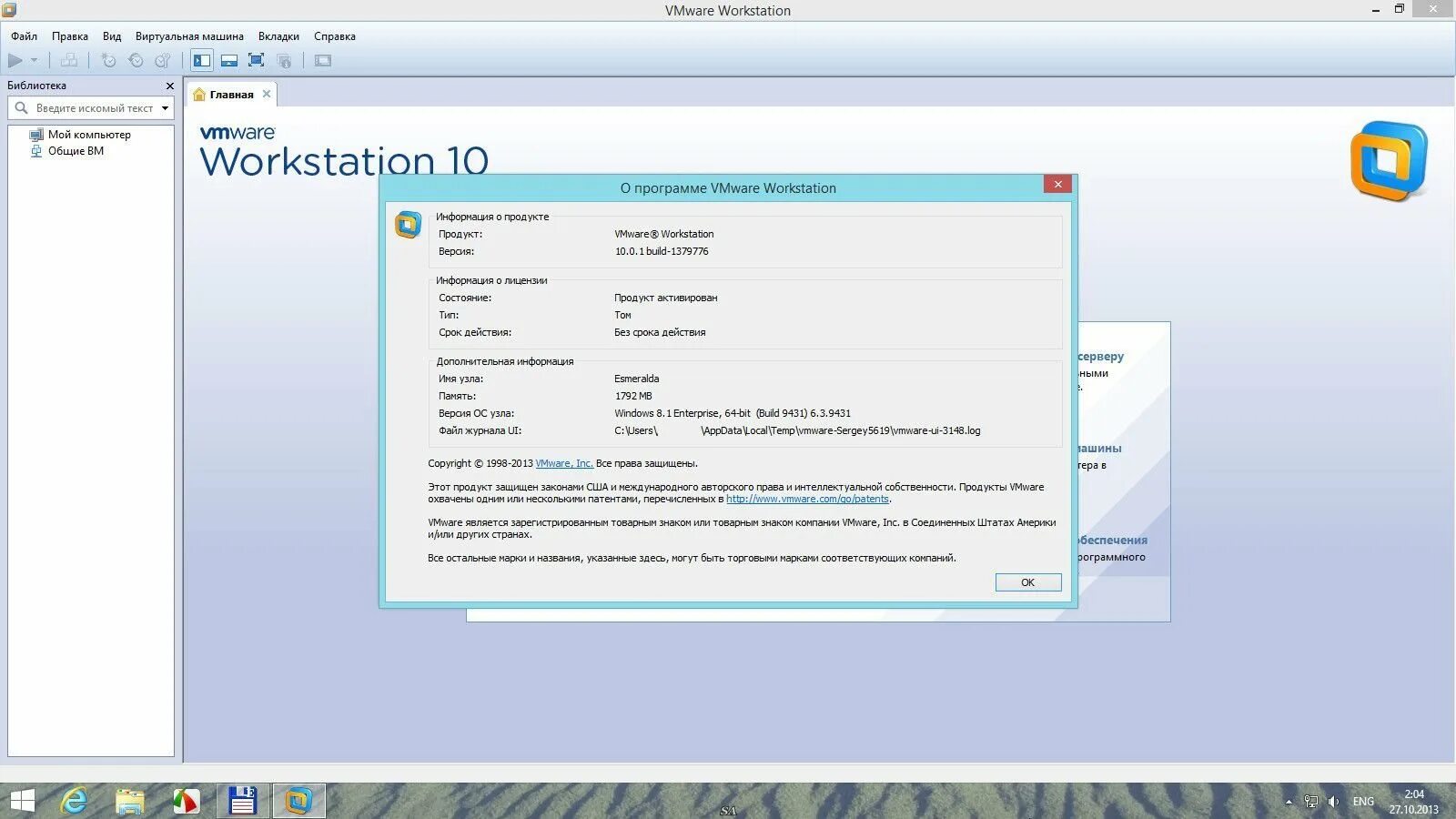
Task: Click the Unity mode toolbar icon
Action: coord(284,61)
